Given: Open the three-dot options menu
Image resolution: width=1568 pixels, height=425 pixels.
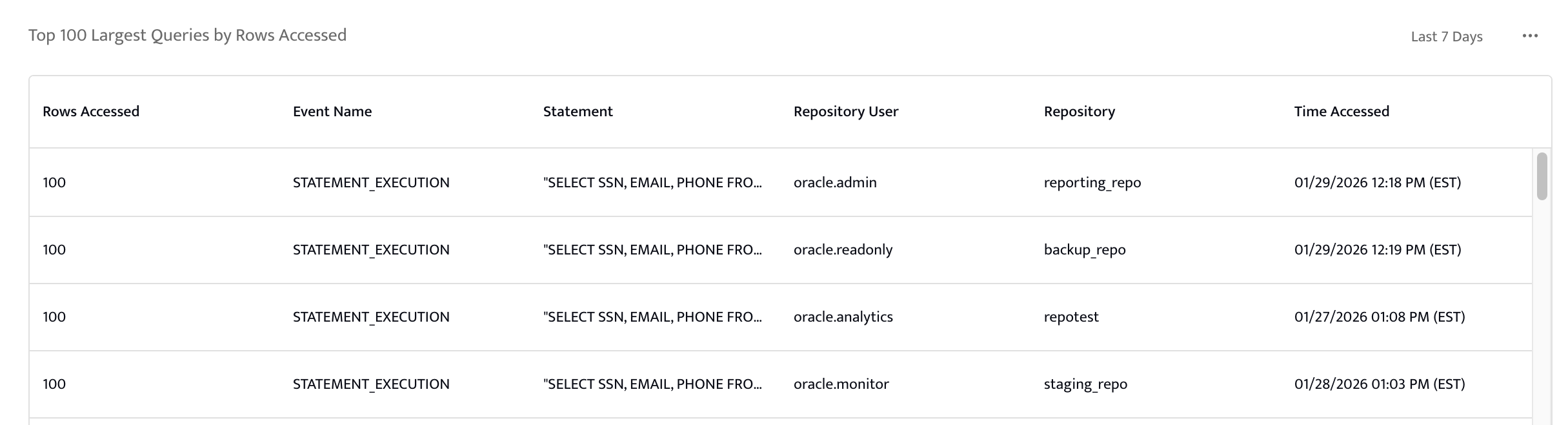Looking at the screenshot, I should [1530, 36].
